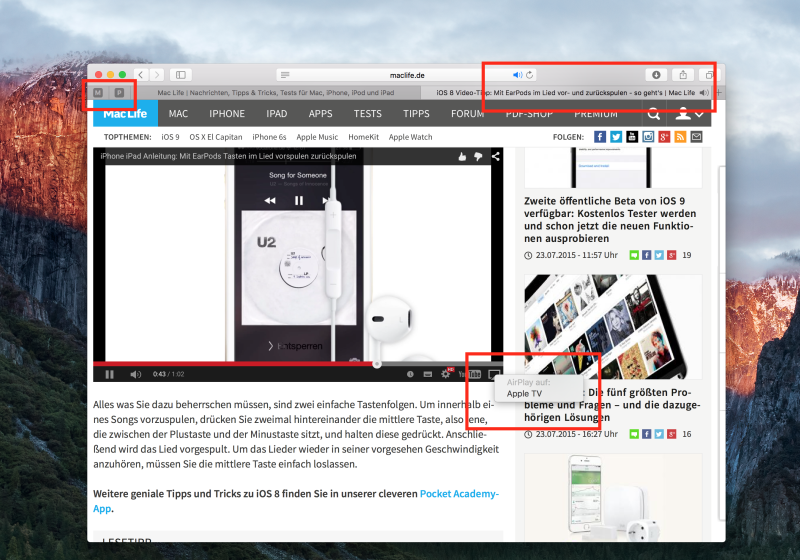Open Reader view icon in address bar
Screen dimensions: 800x560
click(x=285, y=75)
